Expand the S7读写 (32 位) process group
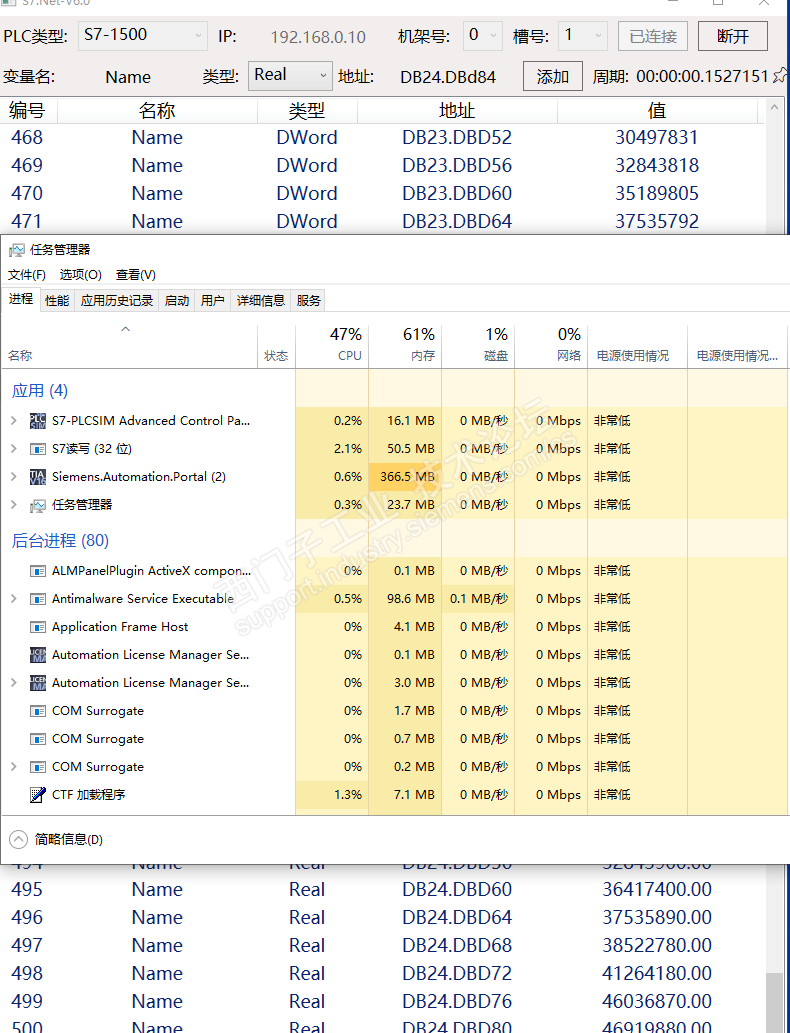This screenshot has width=790, height=1033. click(x=14, y=449)
